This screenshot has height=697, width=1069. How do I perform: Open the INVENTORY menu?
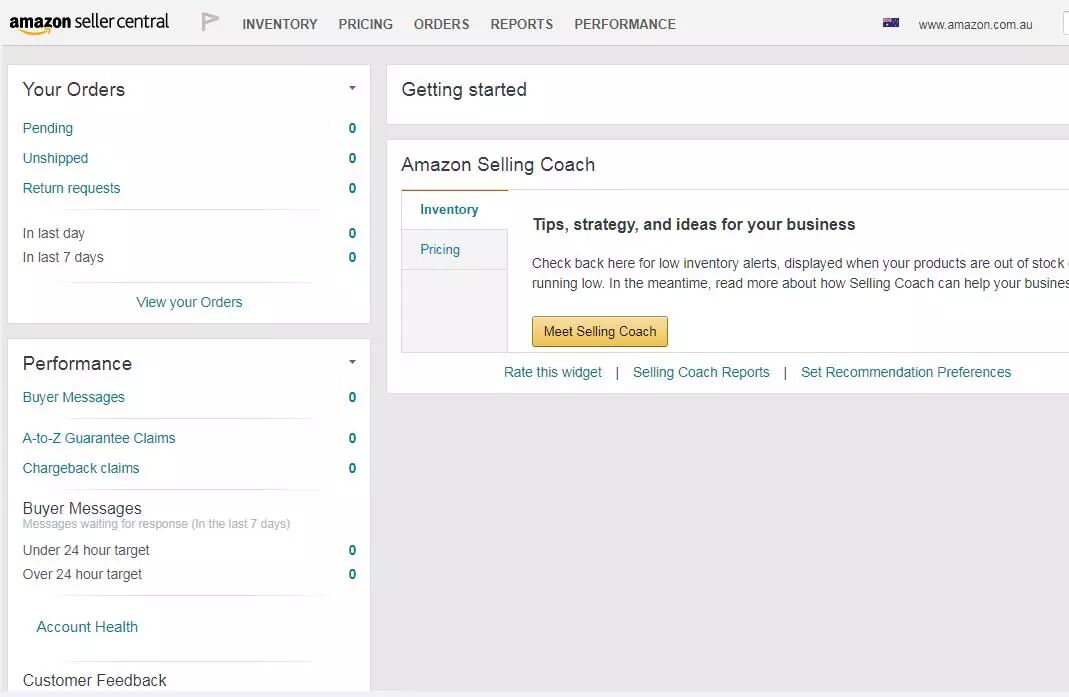click(x=280, y=24)
